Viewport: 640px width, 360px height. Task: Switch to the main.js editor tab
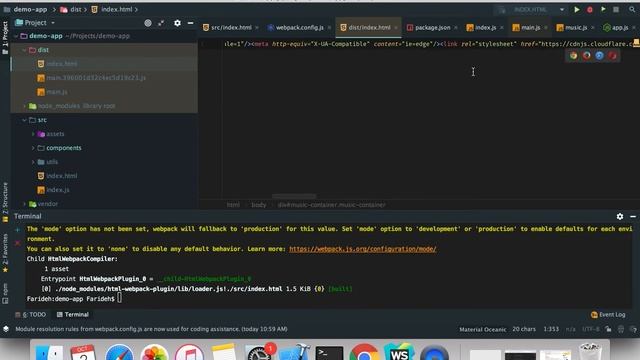point(530,27)
